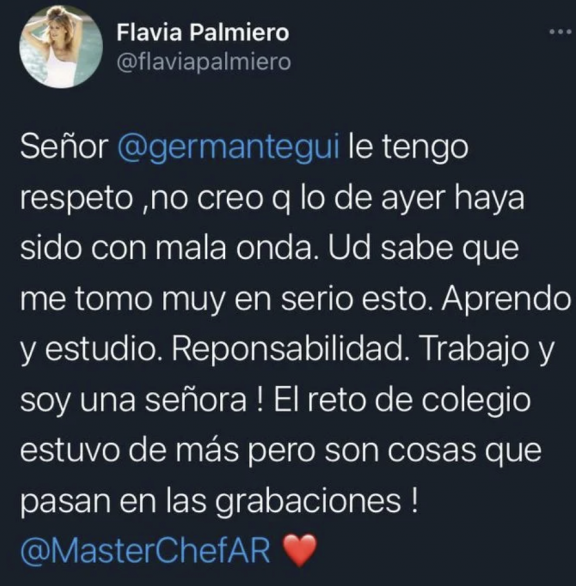The image size is (576, 586).
Task: Click the phrase "mala onda"
Action: 234,248
